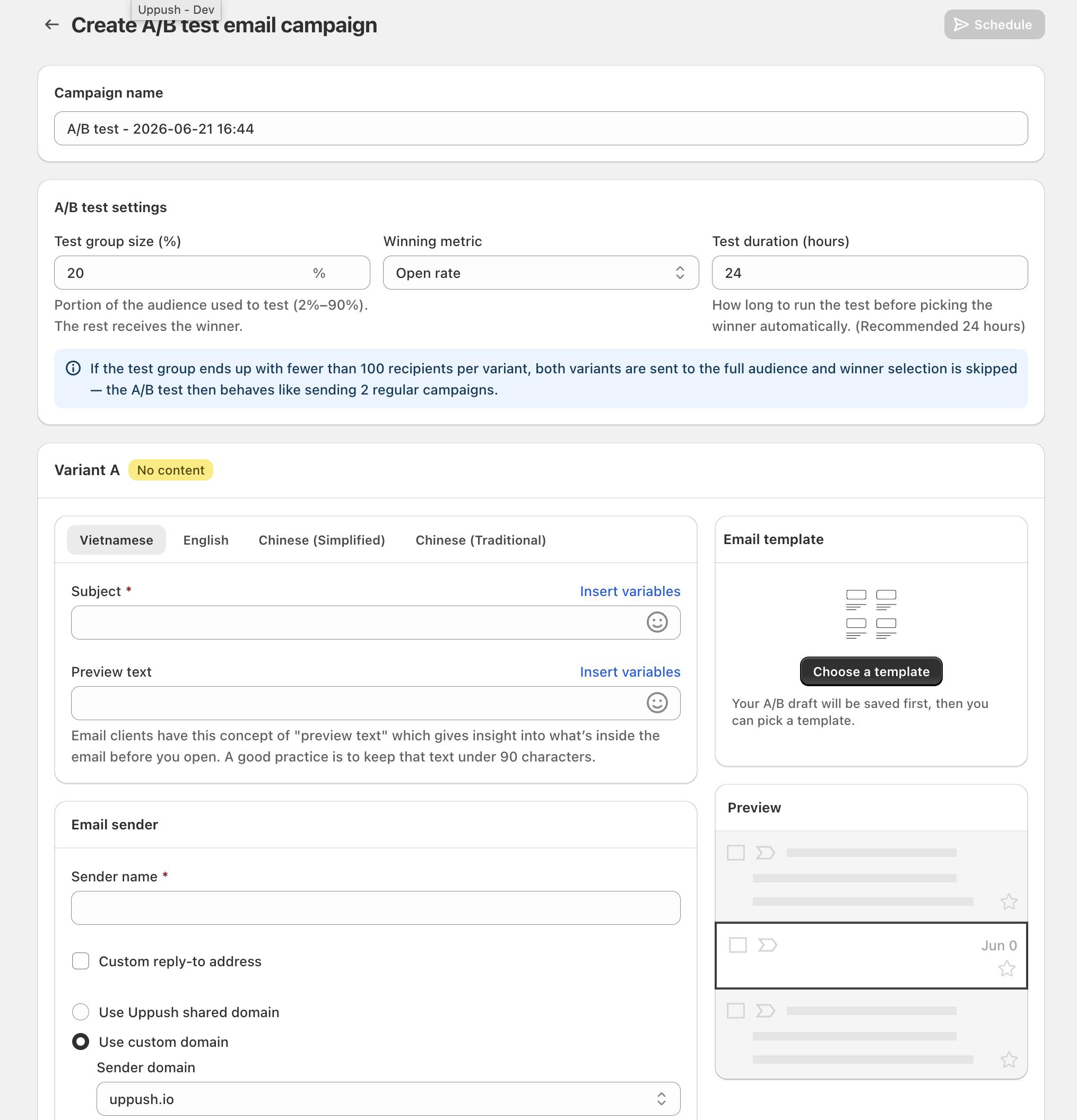Click the email template grid illustration
The image size is (1077, 1120).
(x=871, y=614)
